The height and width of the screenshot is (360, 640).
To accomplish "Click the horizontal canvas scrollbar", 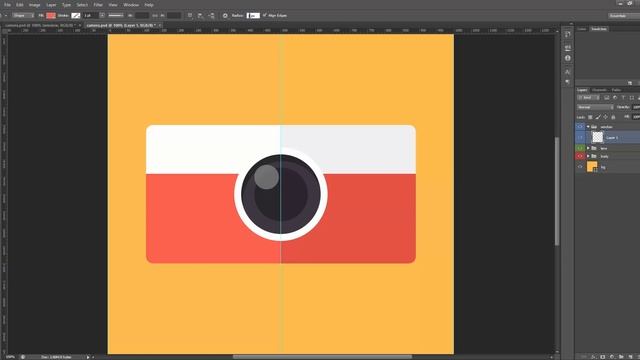I will tap(322, 357).
